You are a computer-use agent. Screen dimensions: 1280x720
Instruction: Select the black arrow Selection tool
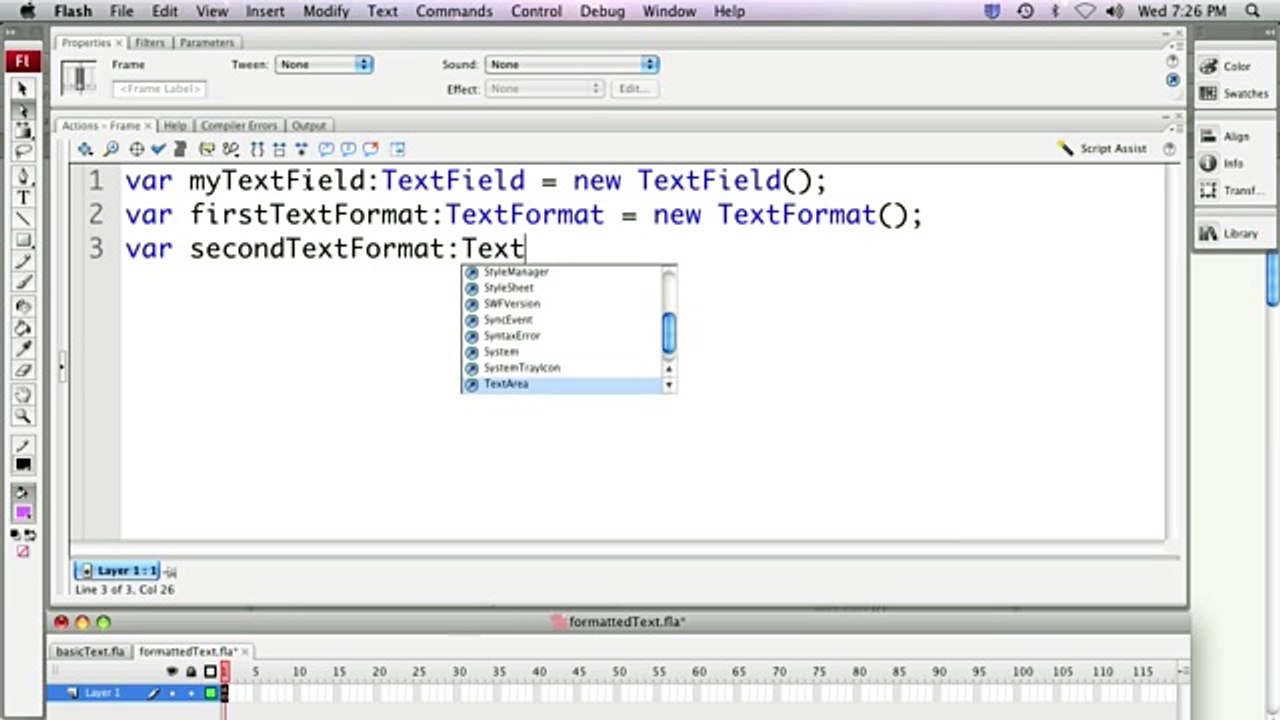(x=22, y=90)
